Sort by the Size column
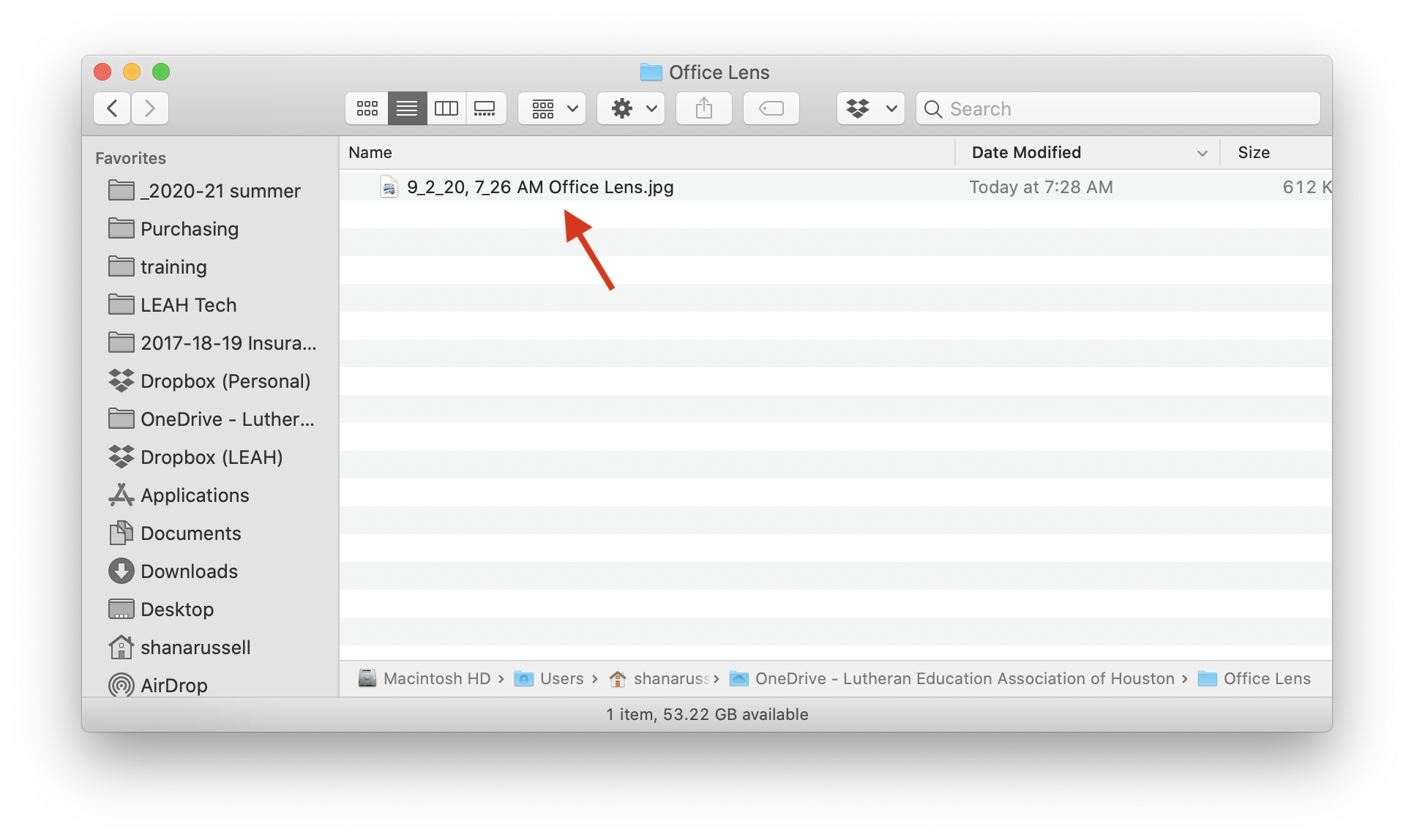Image resolution: width=1414 pixels, height=840 pixels. tap(1276, 152)
